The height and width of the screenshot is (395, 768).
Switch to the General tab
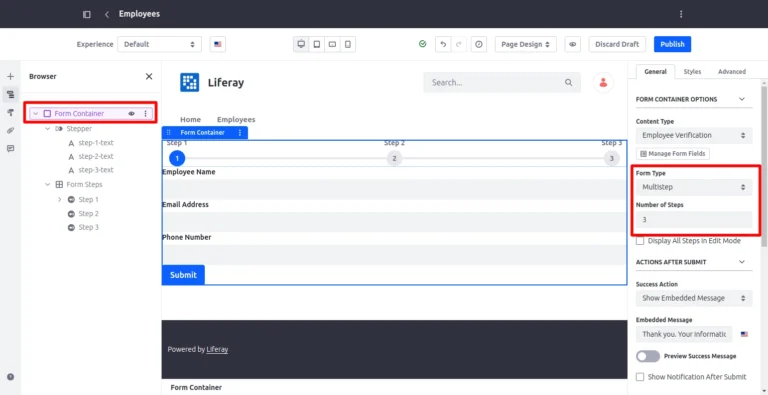coord(655,72)
